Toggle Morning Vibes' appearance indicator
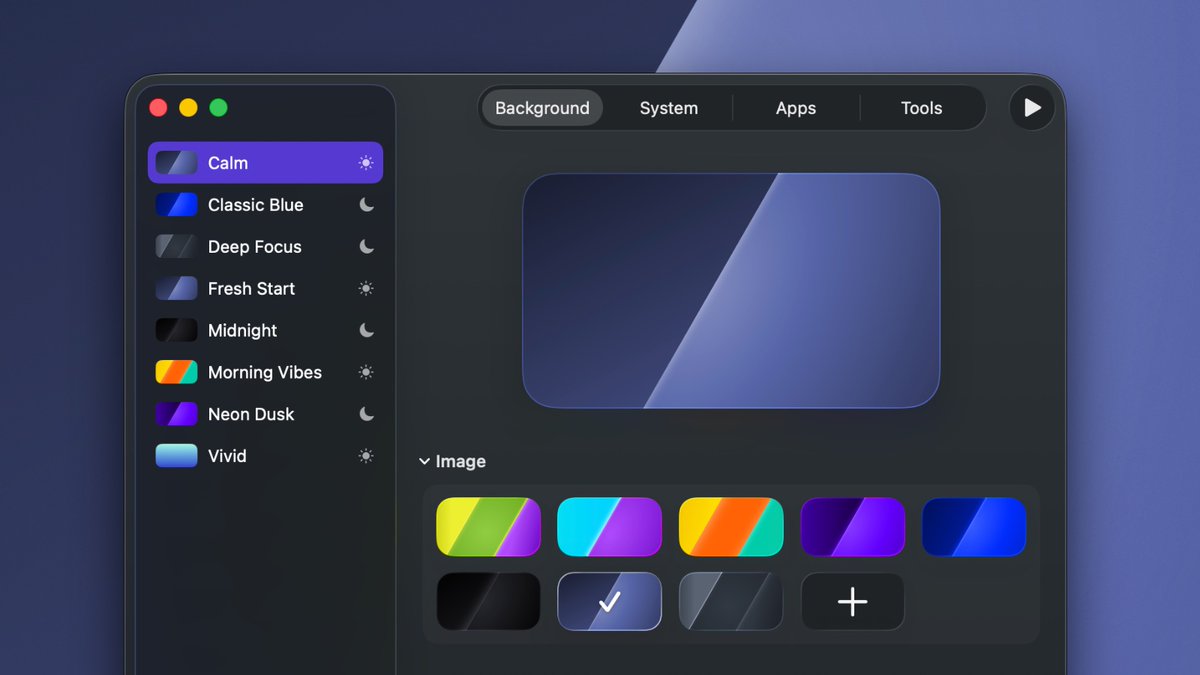 366,372
